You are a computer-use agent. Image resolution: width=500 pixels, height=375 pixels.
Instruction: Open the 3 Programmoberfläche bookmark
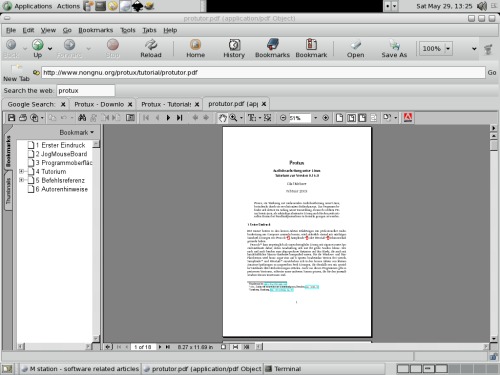[64, 163]
